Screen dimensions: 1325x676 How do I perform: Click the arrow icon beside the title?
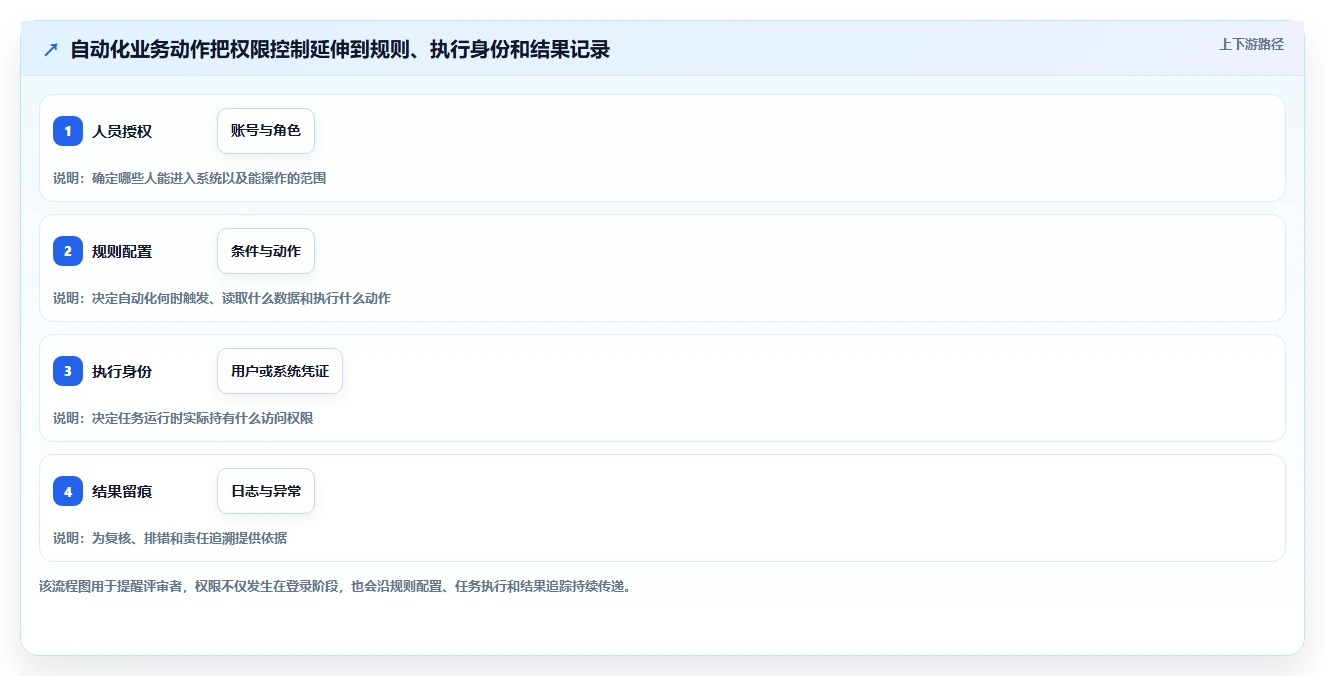(51, 49)
